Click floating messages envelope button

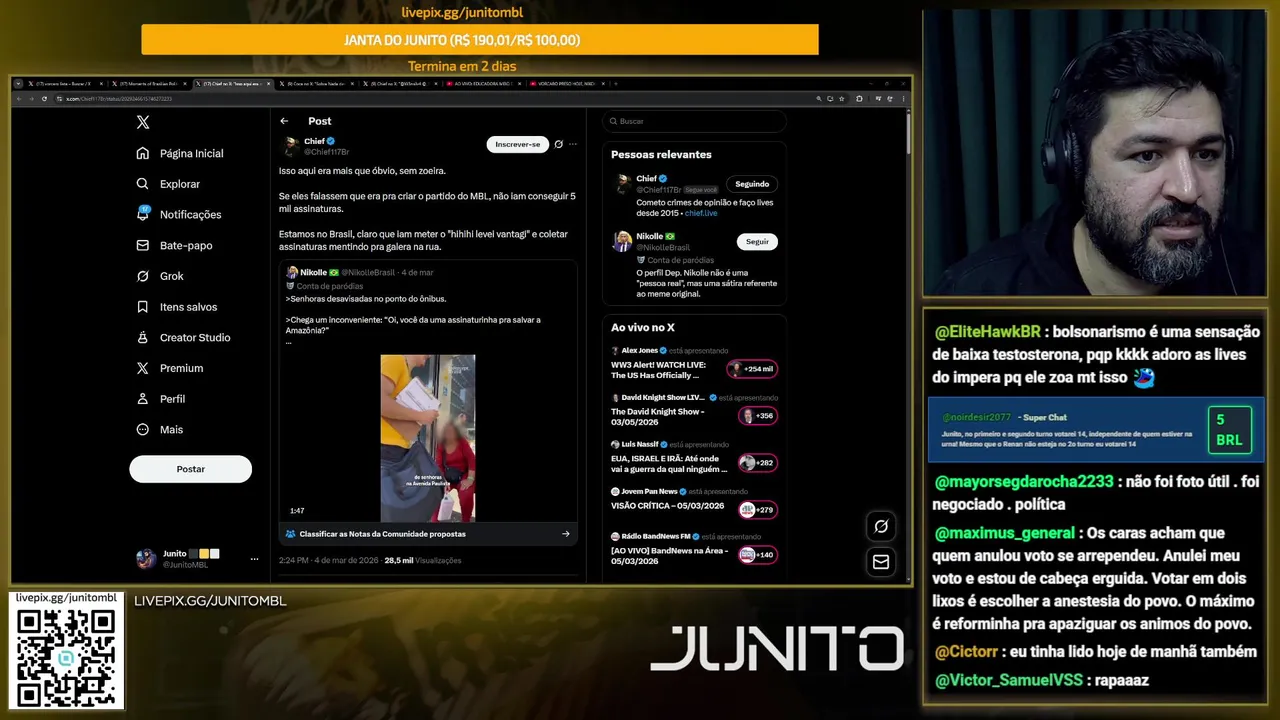(x=881, y=562)
